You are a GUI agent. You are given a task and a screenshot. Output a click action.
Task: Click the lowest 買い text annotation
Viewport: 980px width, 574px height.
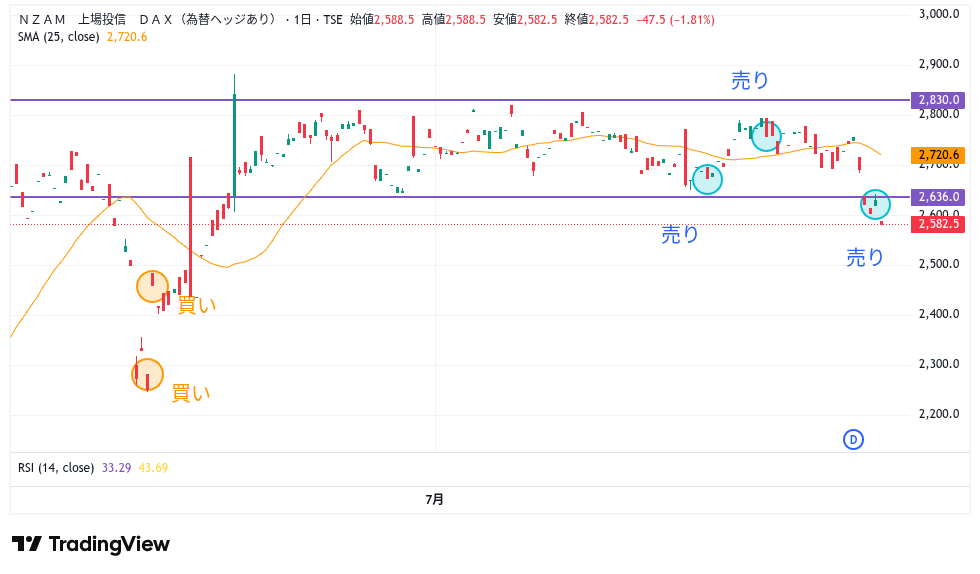[191, 393]
